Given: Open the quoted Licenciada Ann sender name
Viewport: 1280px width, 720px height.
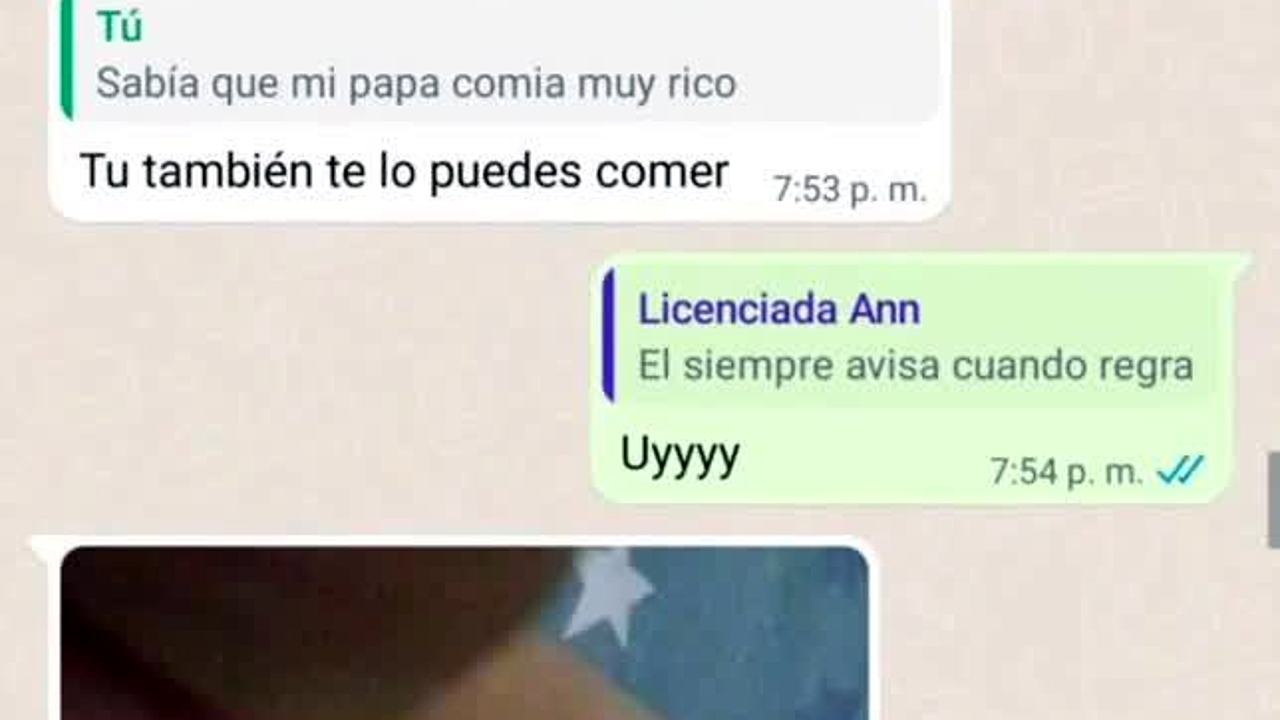Looking at the screenshot, I should [x=779, y=310].
